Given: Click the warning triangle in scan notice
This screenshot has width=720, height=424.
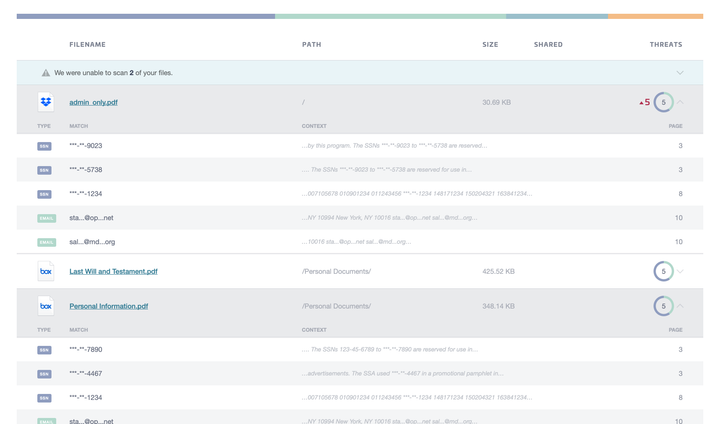Looking at the screenshot, I should (x=45, y=73).
